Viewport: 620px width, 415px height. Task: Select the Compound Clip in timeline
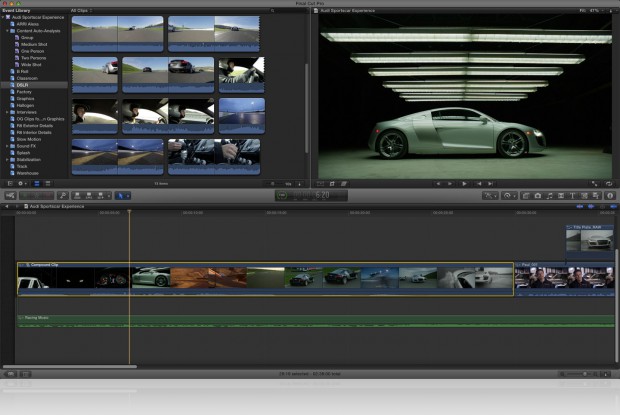[x=265, y=279]
